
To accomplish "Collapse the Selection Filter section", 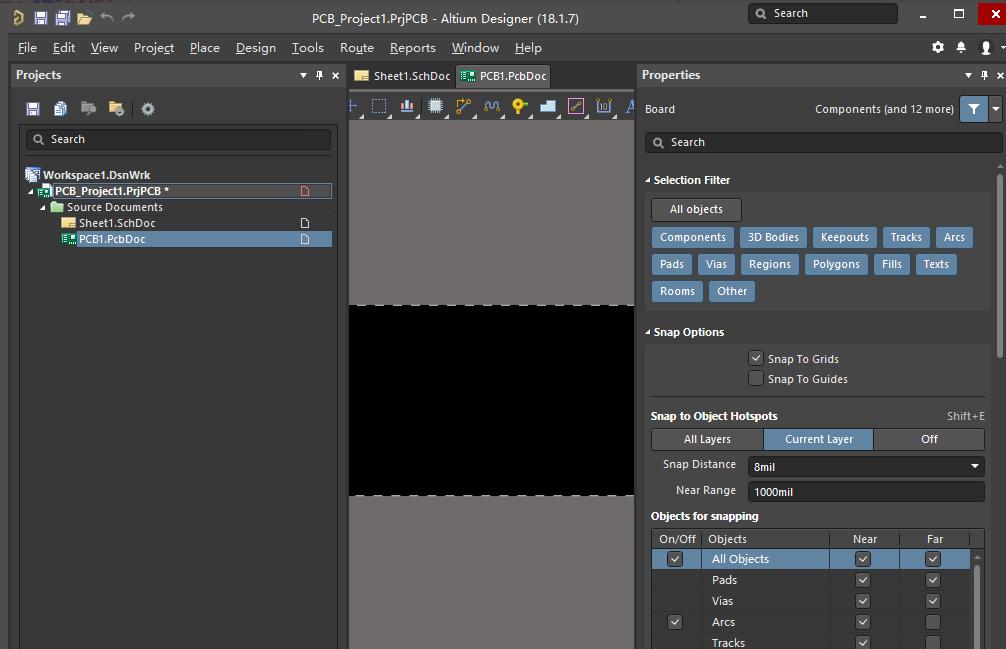I will [647, 180].
